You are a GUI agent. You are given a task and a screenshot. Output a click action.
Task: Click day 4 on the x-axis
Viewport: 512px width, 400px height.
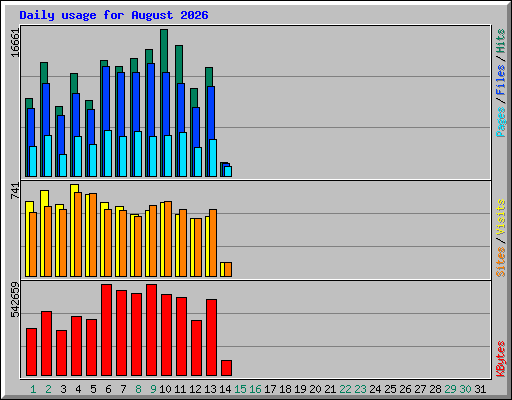pos(78,389)
